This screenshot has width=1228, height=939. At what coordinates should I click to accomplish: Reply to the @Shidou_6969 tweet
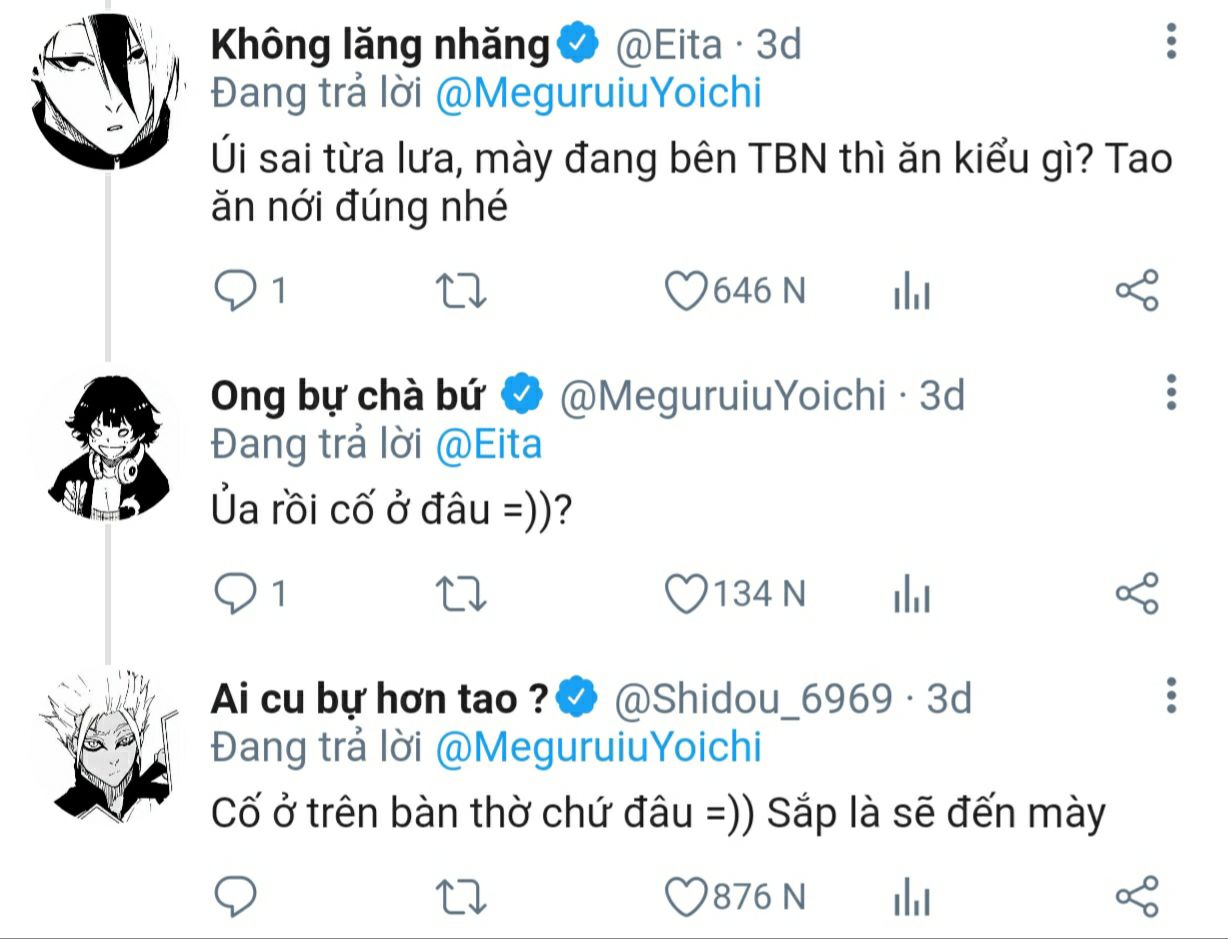point(238,896)
